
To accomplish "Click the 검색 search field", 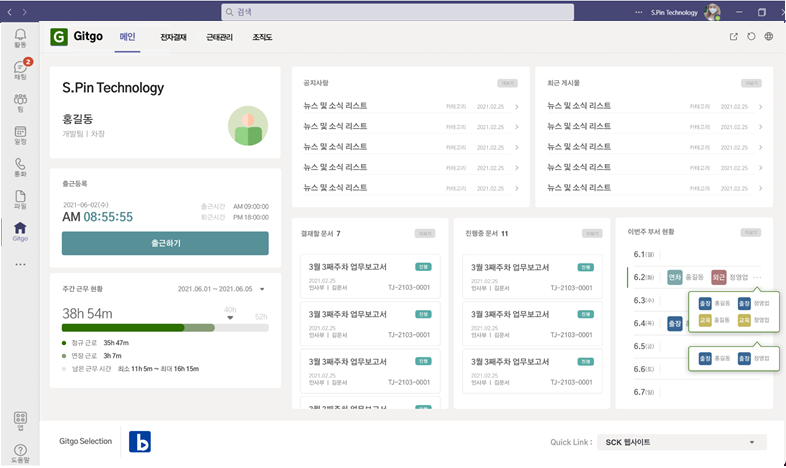I will (397, 12).
